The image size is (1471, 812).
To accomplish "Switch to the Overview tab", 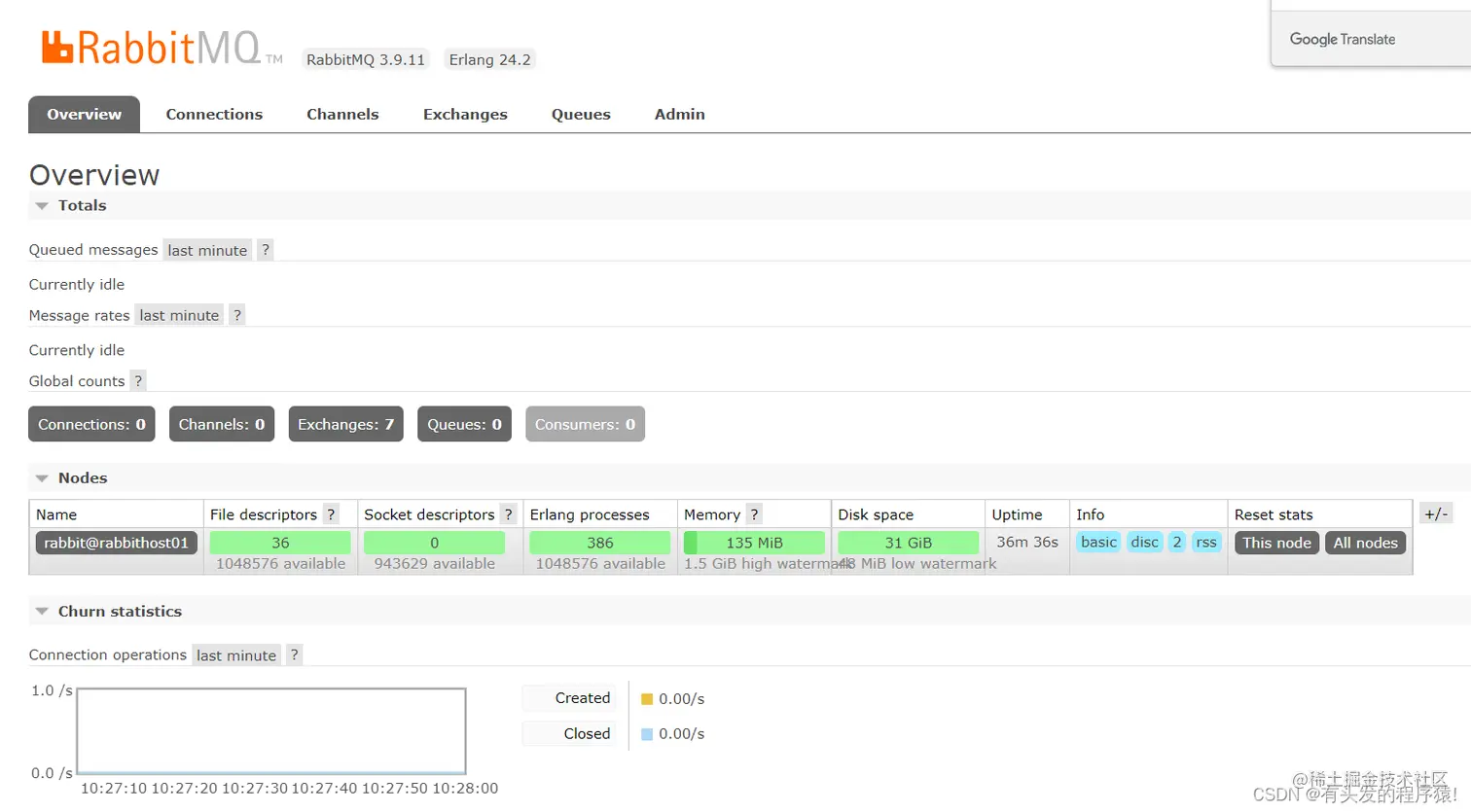I will (x=85, y=114).
